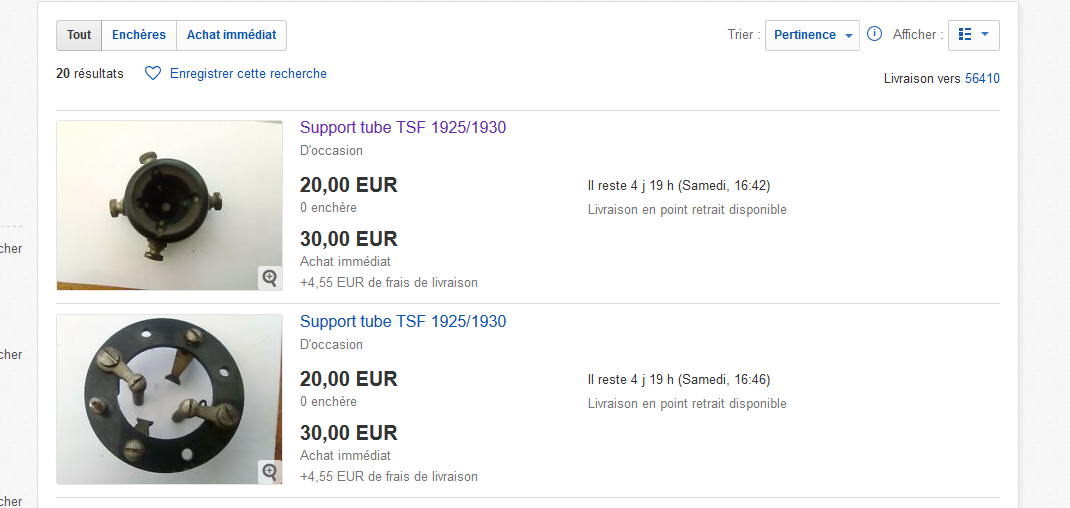
Task: Click the 30,00 EUR Achat immédiat price of second listing
Action: point(349,433)
